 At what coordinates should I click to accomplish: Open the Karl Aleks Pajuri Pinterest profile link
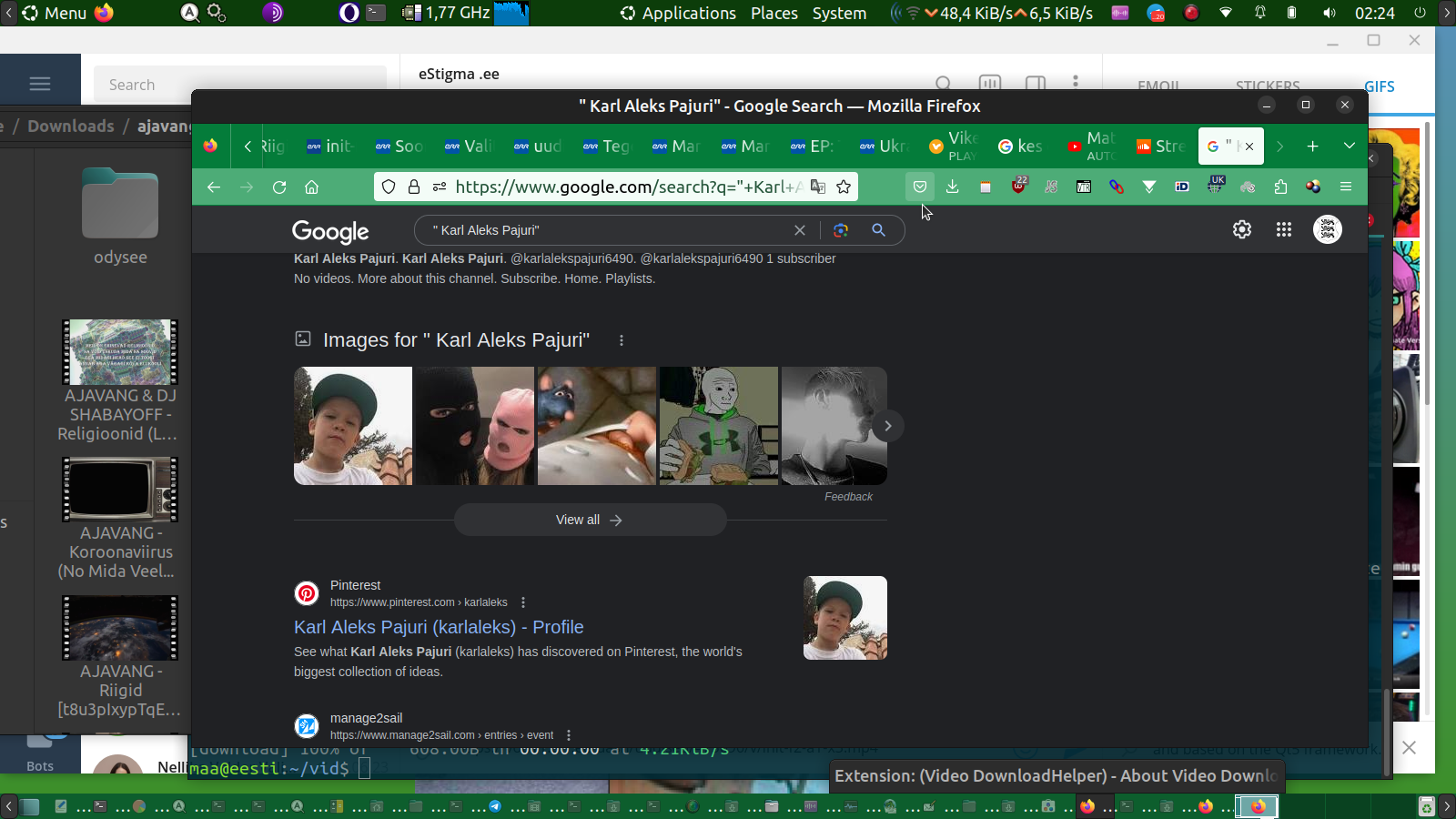[x=439, y=627]
